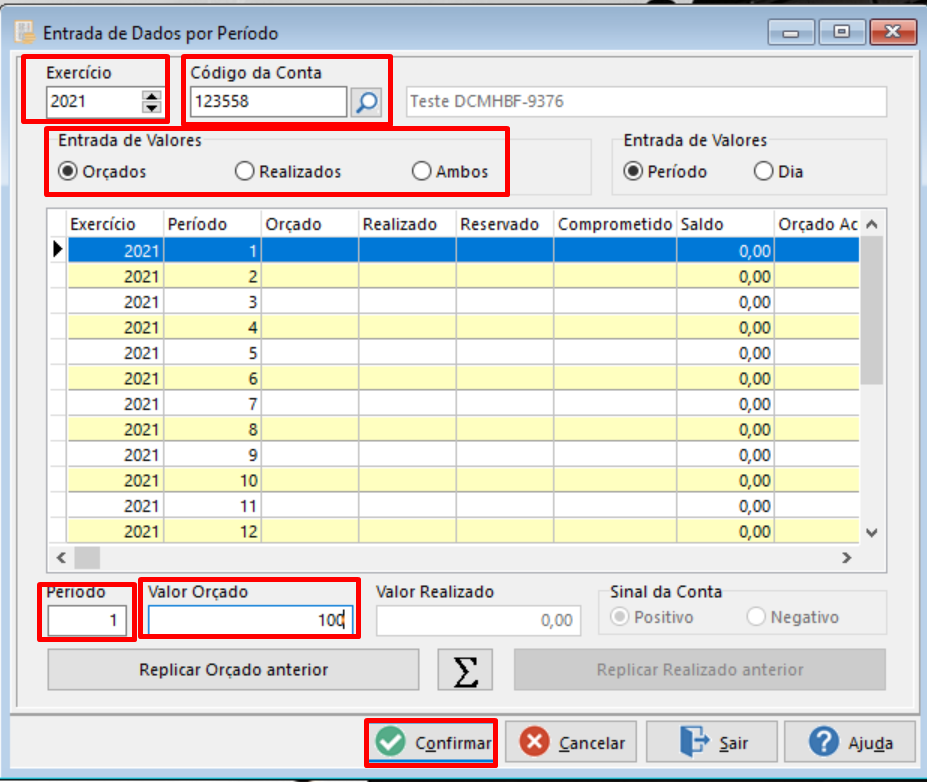This screenshot has height=782, width=927.
Task: Click the magnifier search icon beside Código da Conta
Action: pos(366,102)
